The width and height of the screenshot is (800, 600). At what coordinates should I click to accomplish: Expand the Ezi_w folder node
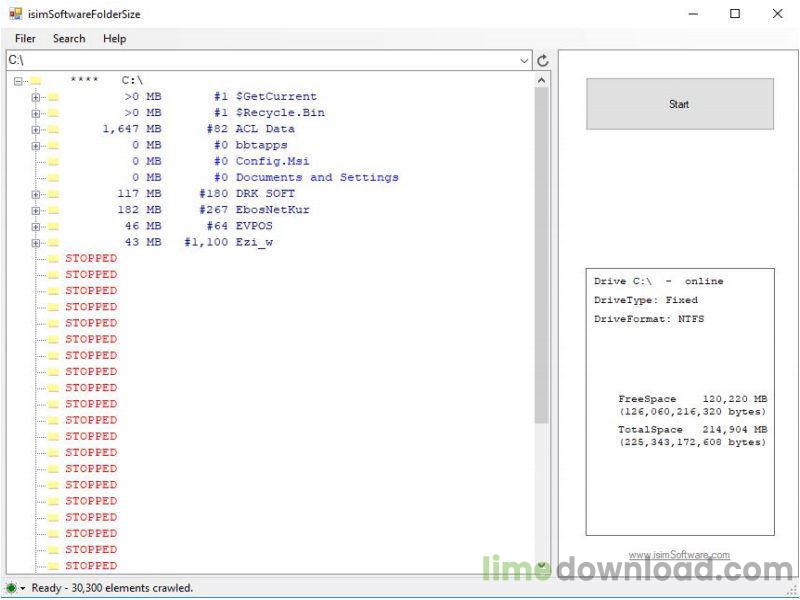[x=36, y=243]
